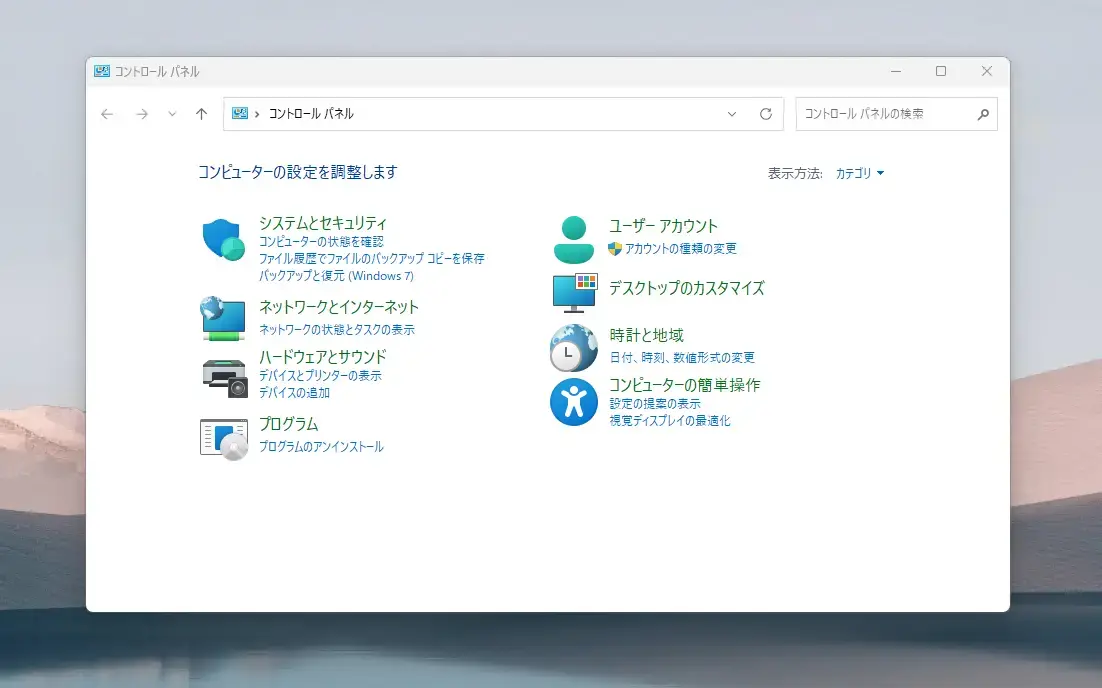The width and height of the screenshot is (1102, 688).
Task: Open プログラムのアンインストール link
Action: coord(321,447)
